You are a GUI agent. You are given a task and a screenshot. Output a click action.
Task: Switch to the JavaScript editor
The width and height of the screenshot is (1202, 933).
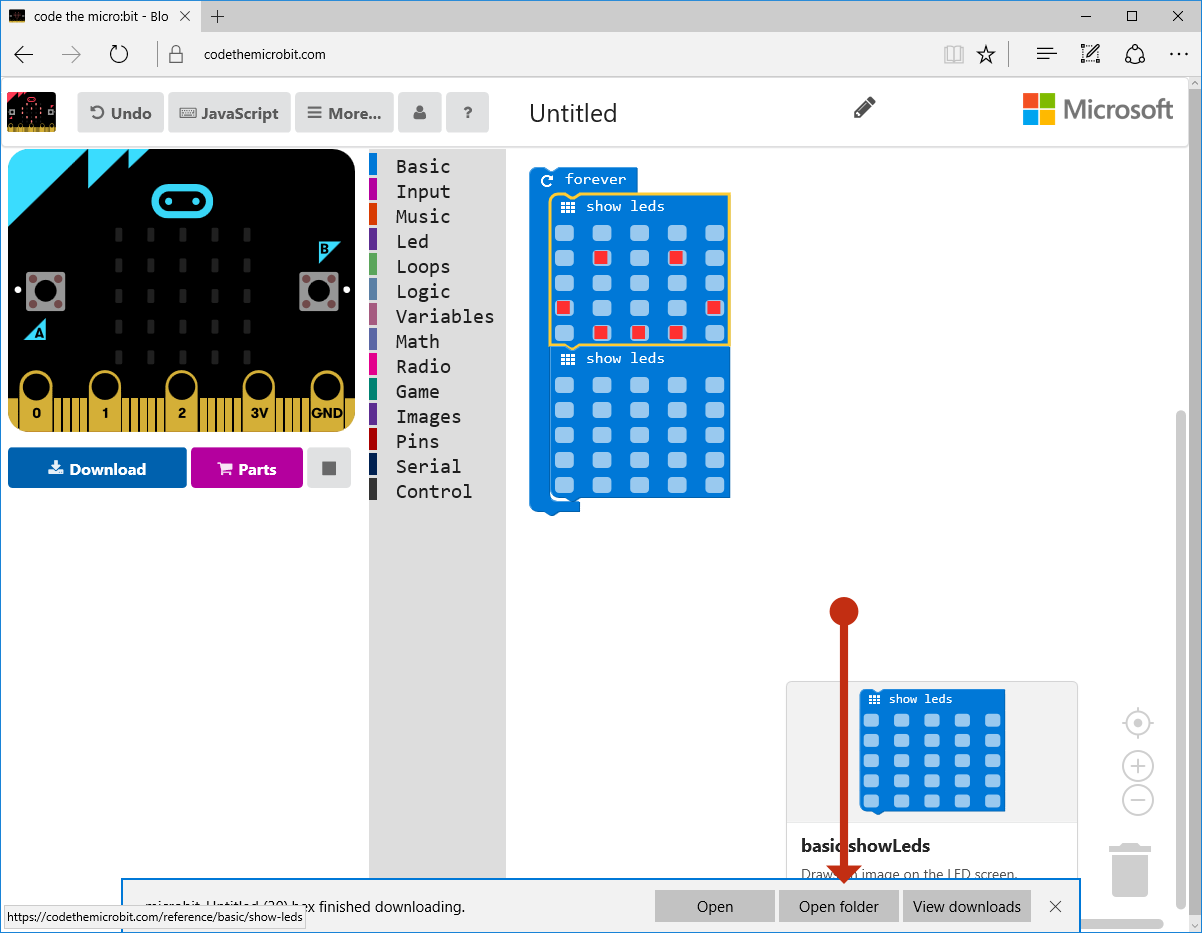coord(229,113)
